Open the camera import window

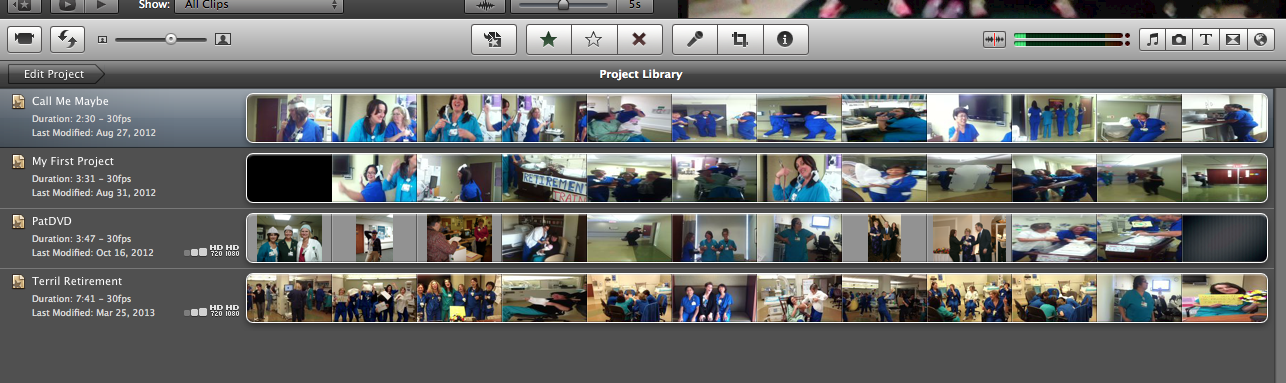24,39
